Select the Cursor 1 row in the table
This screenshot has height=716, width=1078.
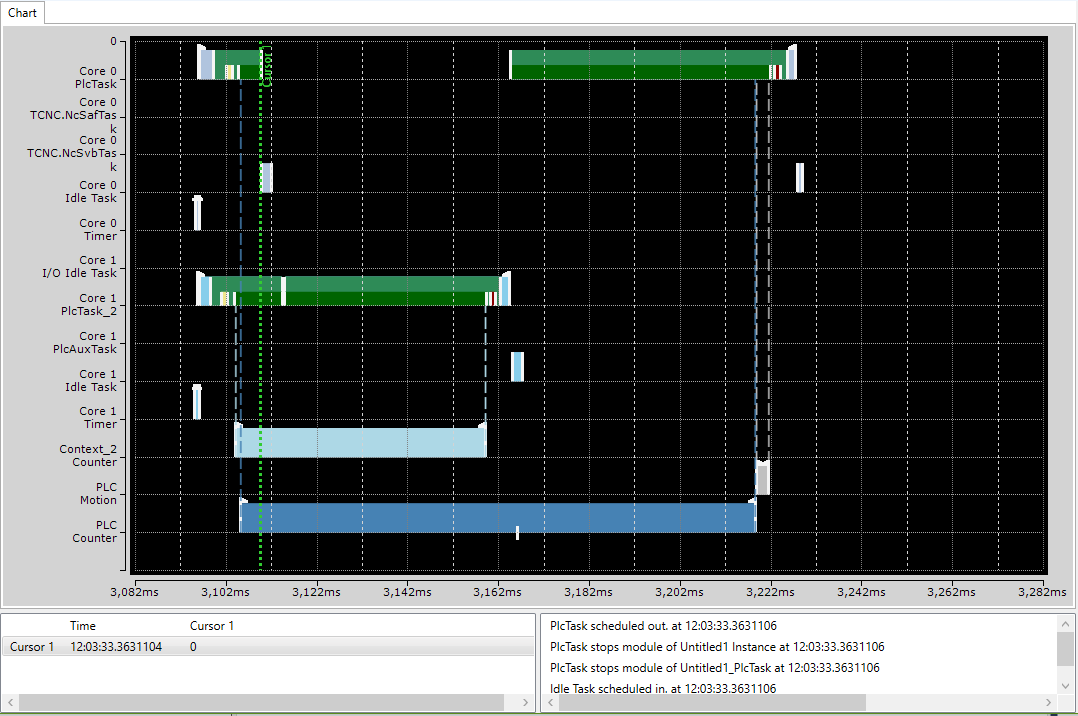tap(267, 647)
